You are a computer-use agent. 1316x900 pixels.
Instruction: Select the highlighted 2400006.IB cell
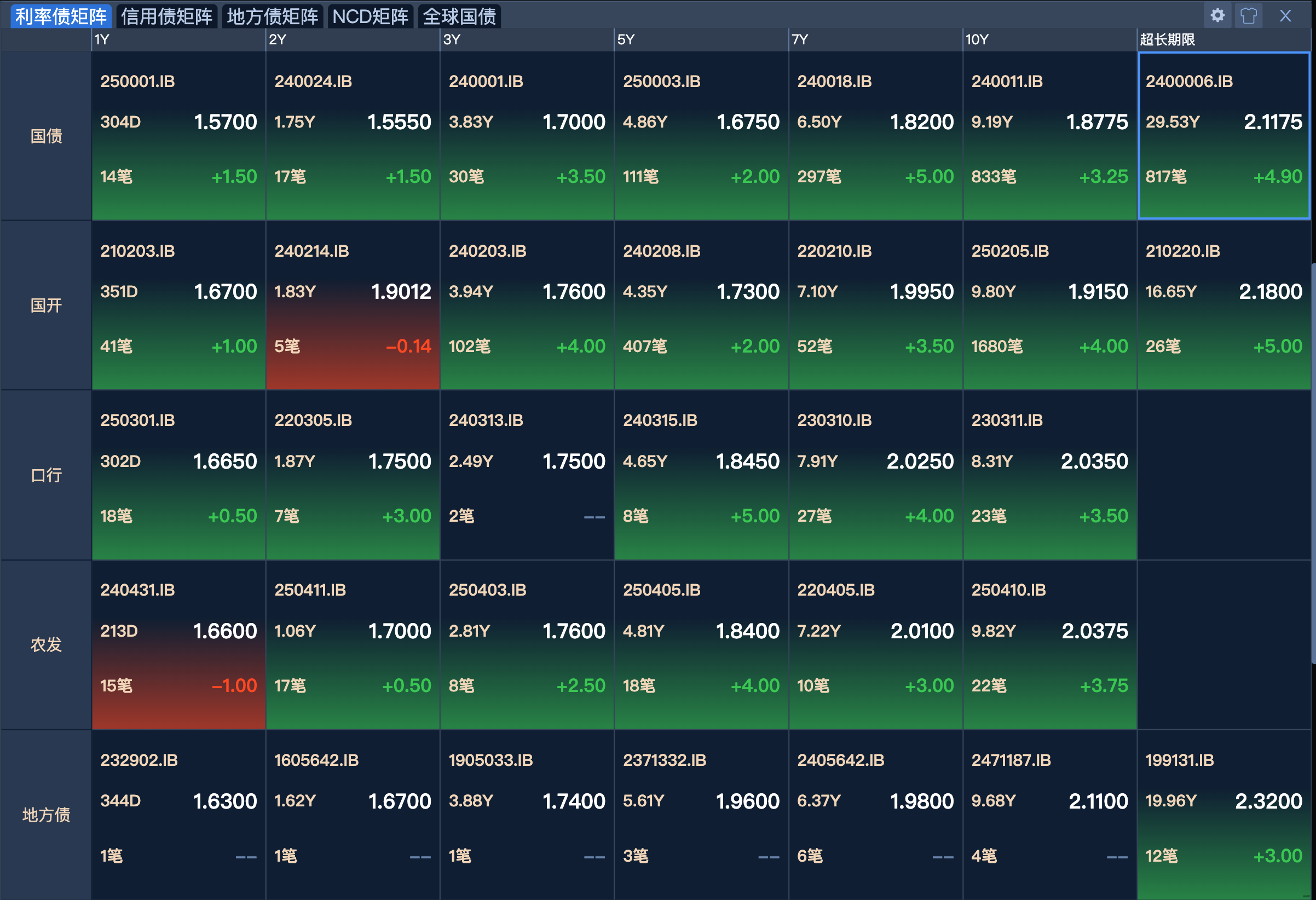coord(1223,136)
